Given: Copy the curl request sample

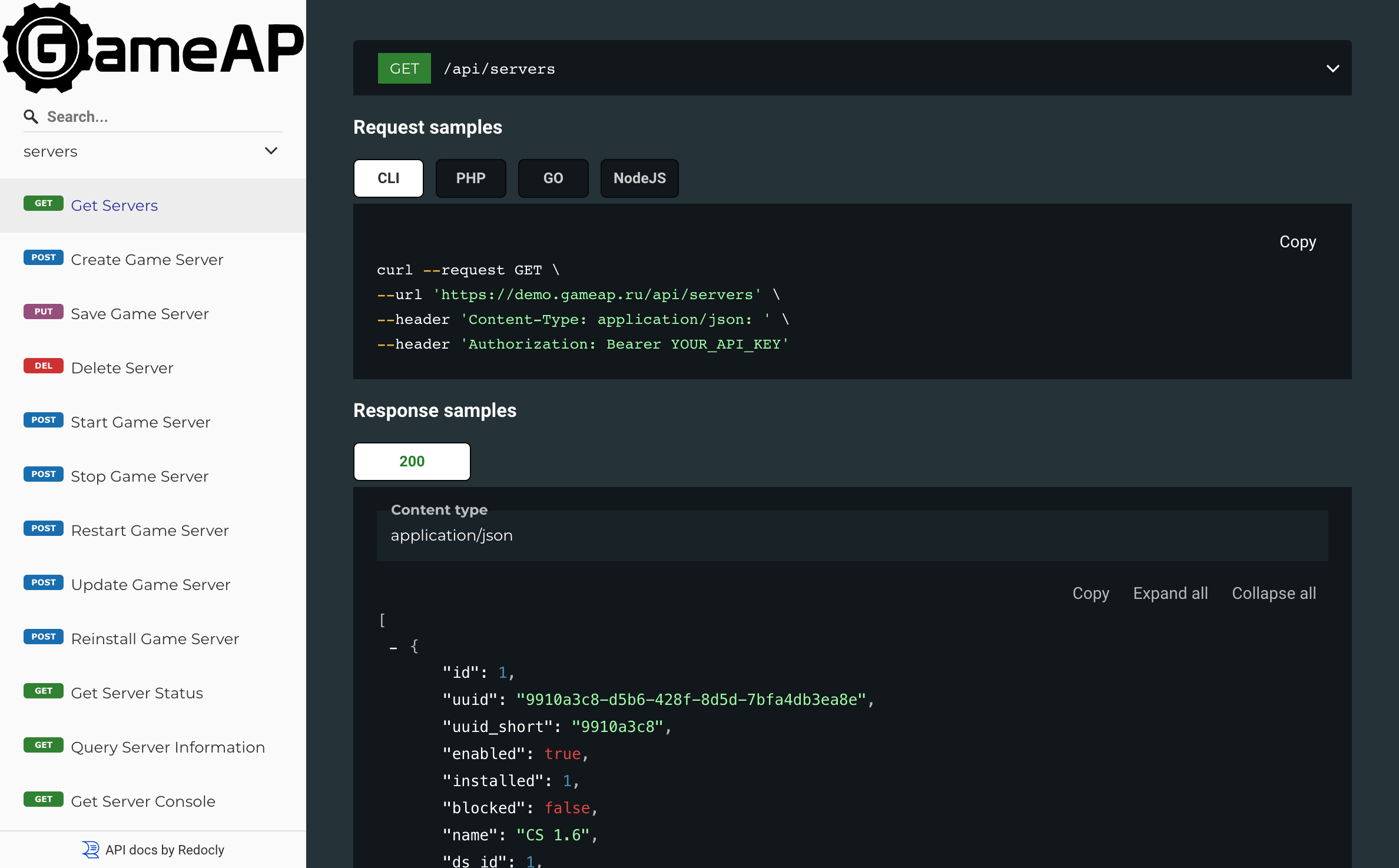Looking at the screenshot, I should tap(1297, 241).
